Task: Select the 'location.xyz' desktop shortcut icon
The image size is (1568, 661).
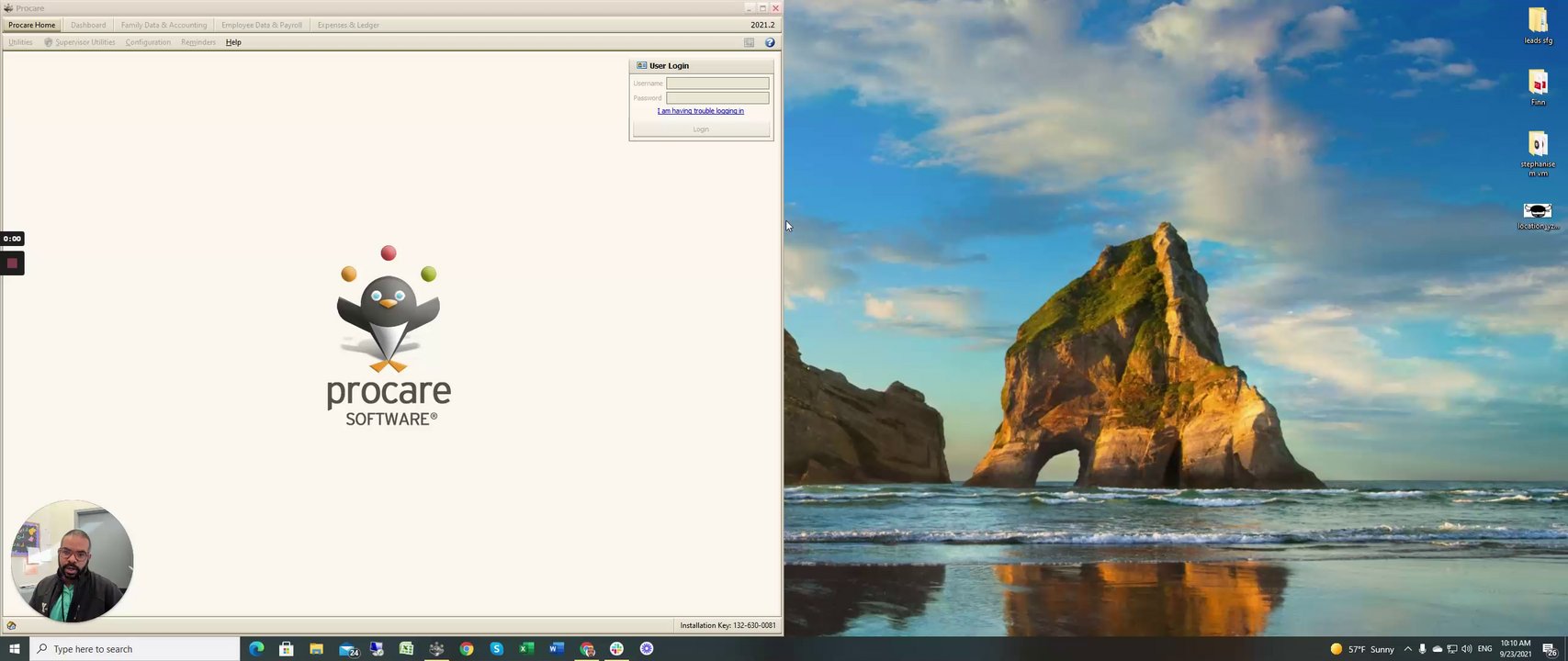Action: click(x=1538, y=217)
